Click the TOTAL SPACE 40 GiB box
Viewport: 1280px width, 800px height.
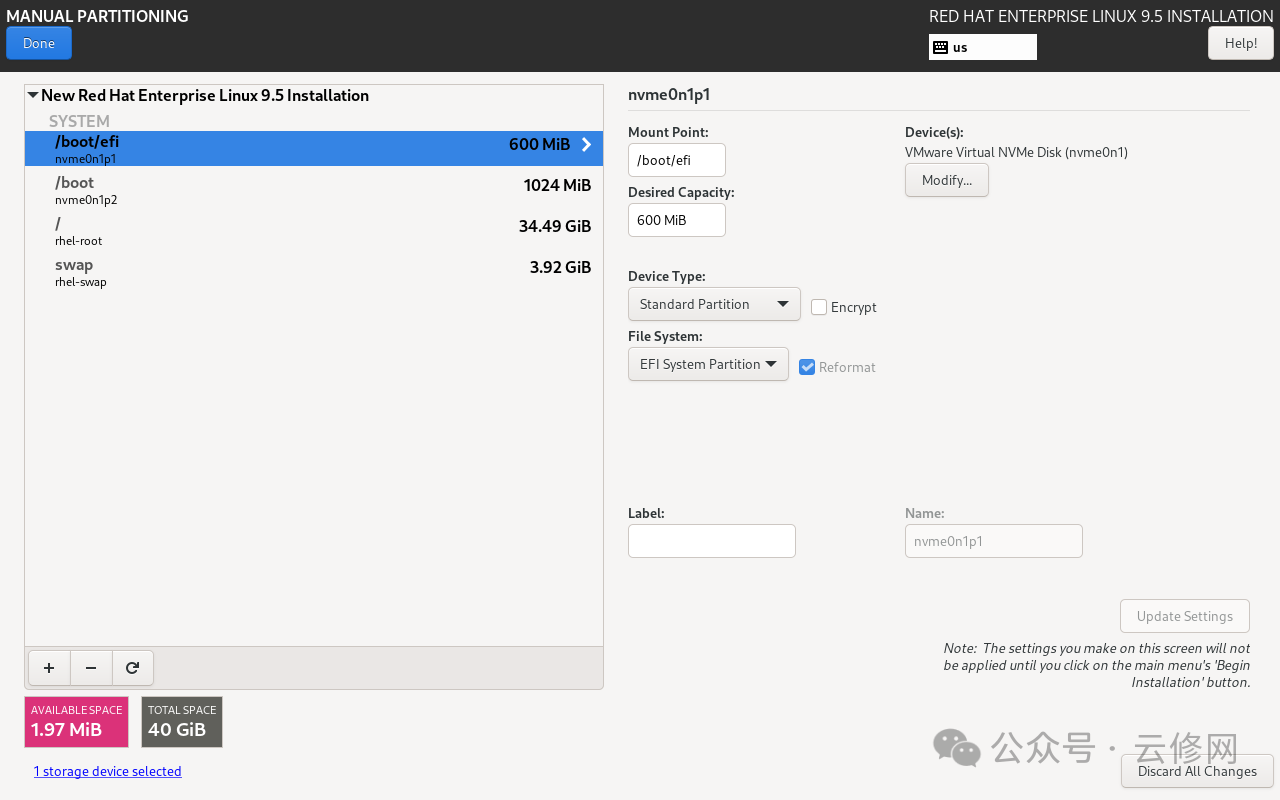click(x=182, y=722)
